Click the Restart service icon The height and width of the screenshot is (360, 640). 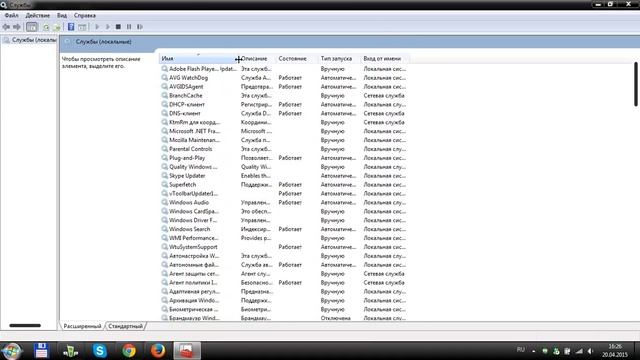[x=140, y=27]
